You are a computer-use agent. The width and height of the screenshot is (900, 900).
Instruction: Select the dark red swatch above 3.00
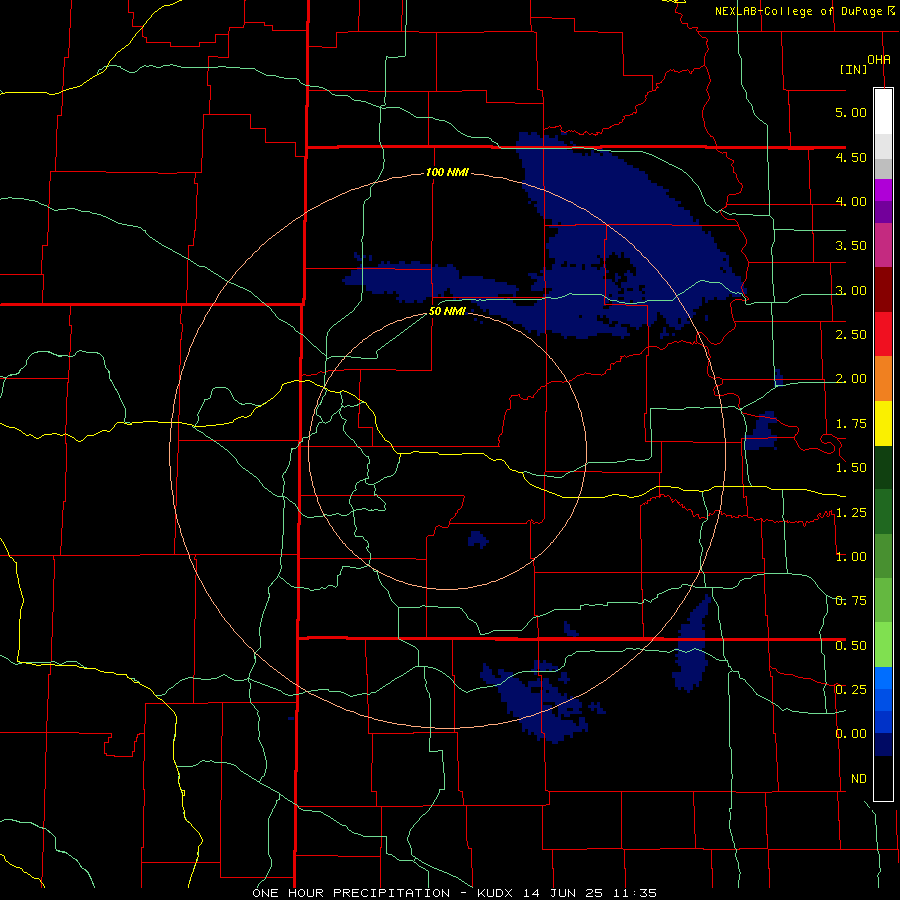click(x=883, y=290)
